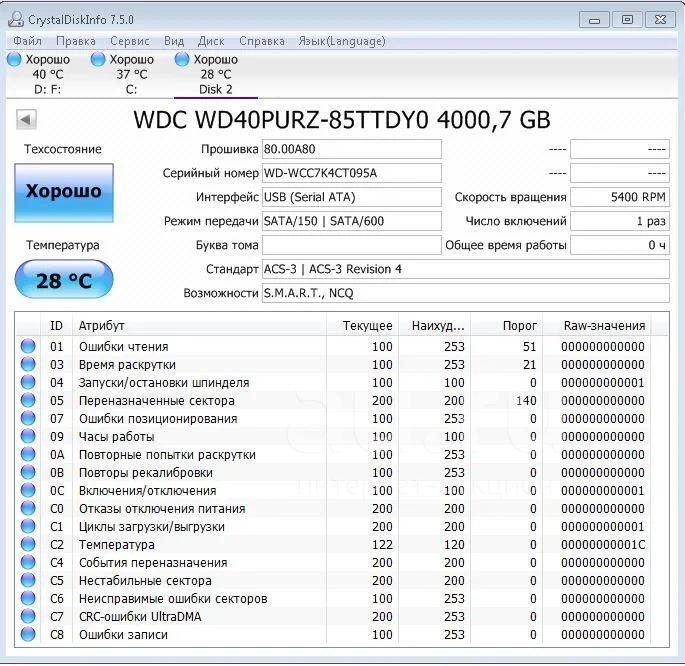Click status icon for C5 Нестабильные сектора

pos(28,580)
